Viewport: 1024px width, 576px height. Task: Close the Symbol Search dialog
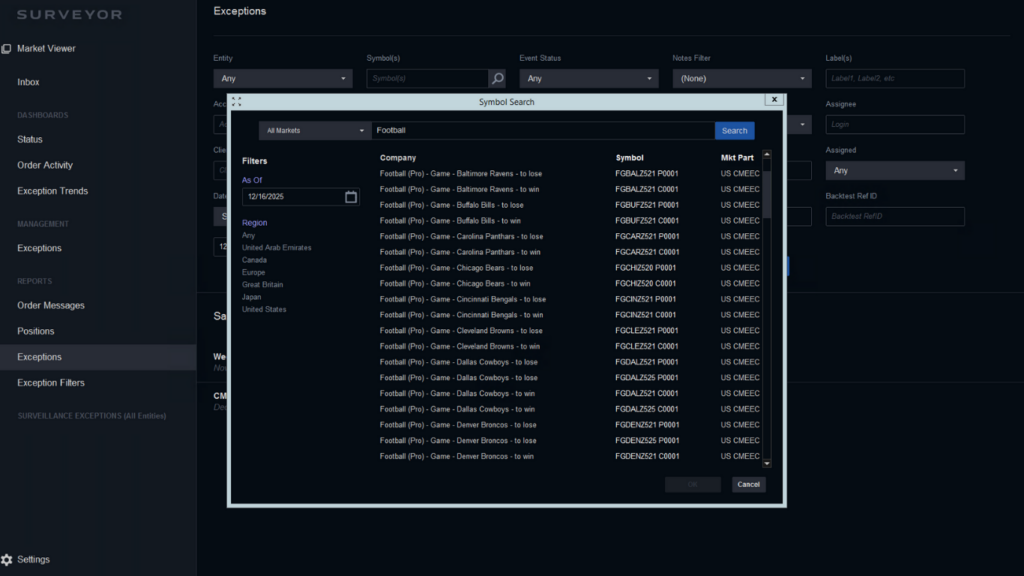(x=773, y=100)
